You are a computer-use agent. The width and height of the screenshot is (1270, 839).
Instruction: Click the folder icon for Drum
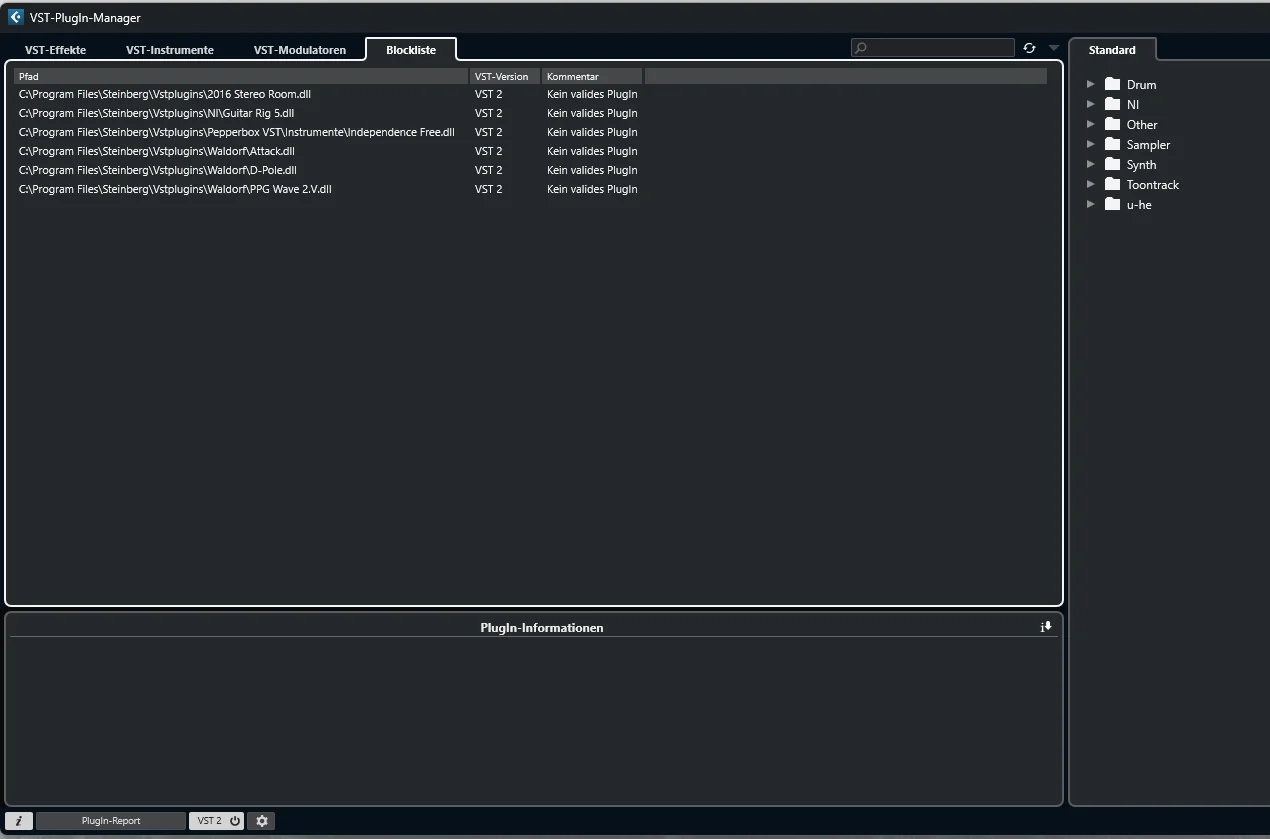1112,84
